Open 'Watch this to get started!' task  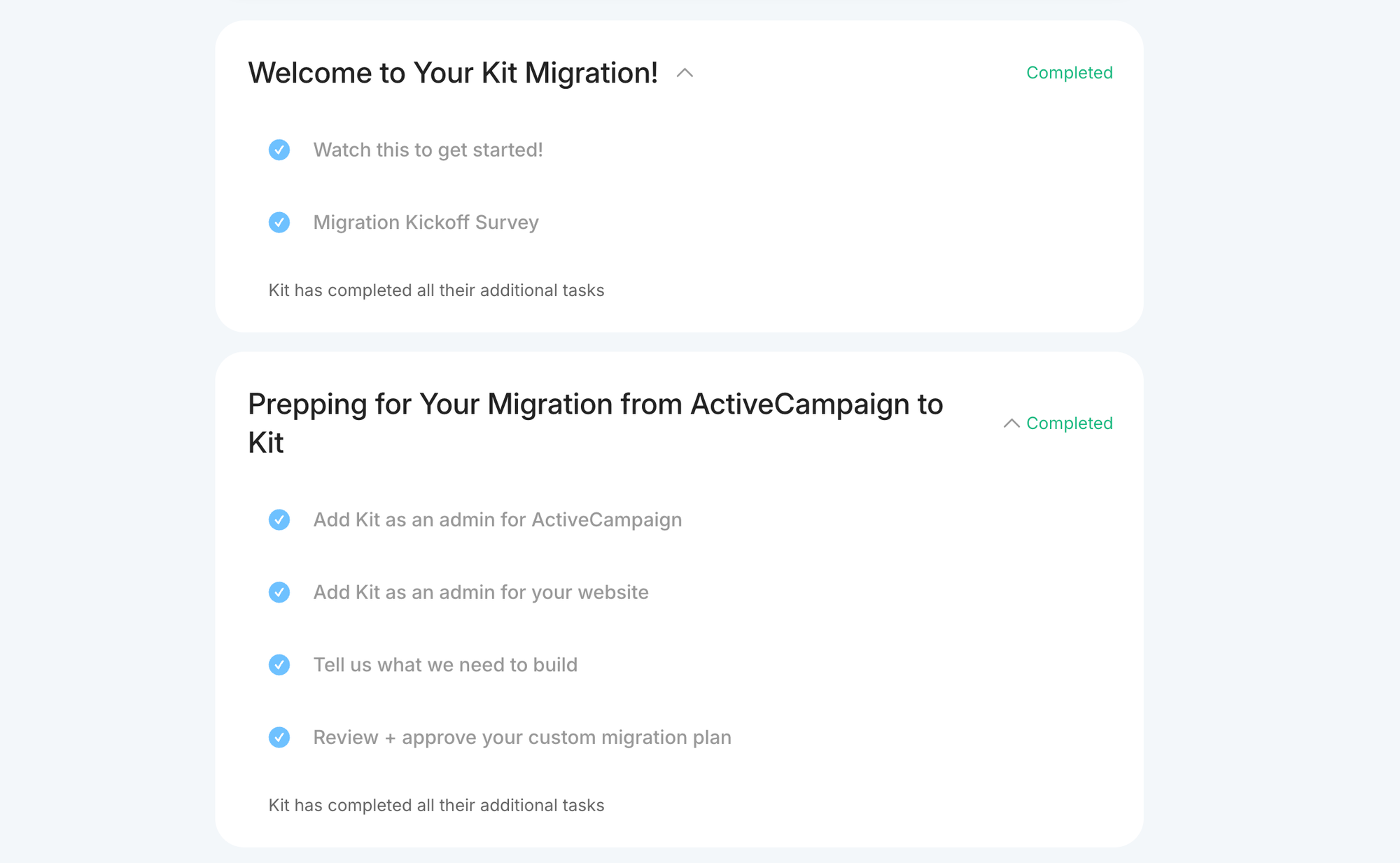tap(428, 150)
